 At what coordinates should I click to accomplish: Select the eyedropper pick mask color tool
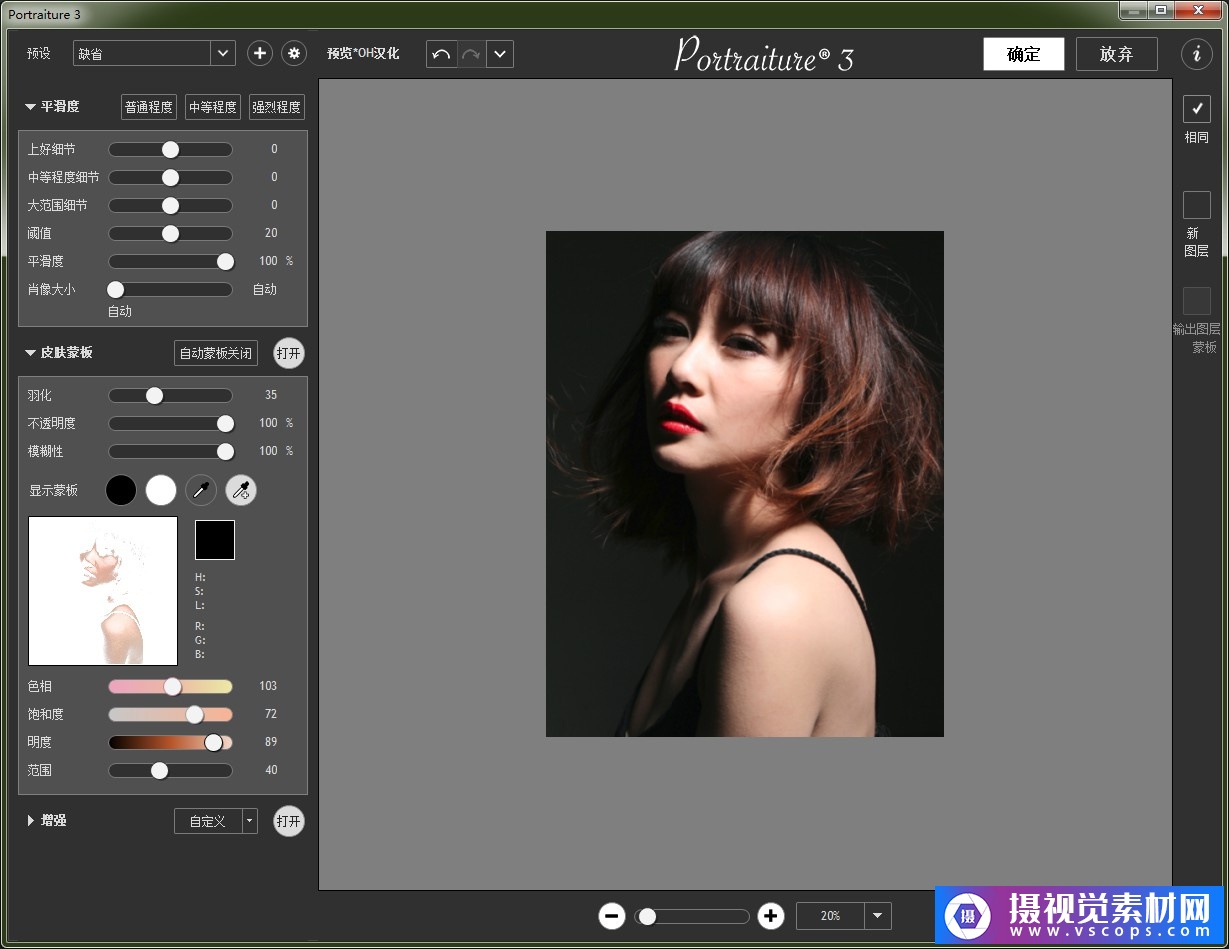click(201, 490)
